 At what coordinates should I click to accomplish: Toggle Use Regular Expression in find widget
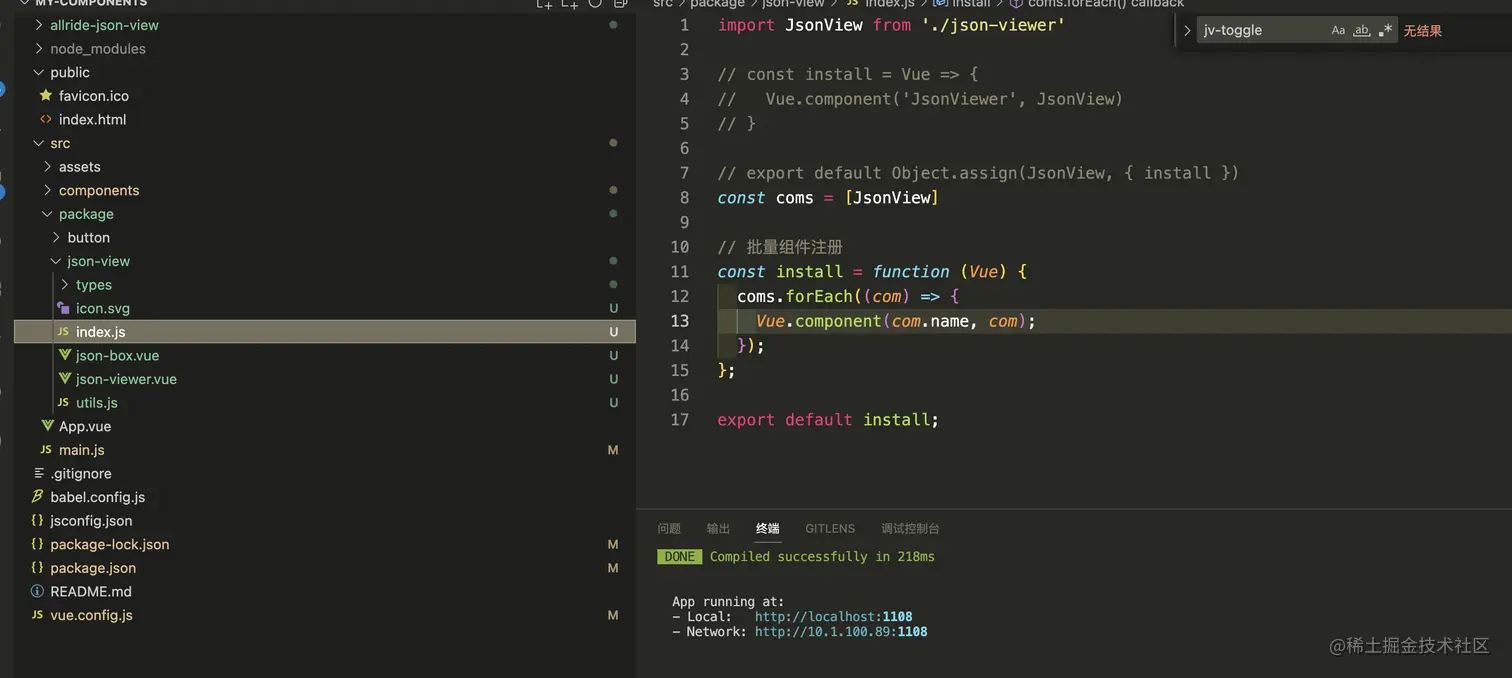point(1385,31)
